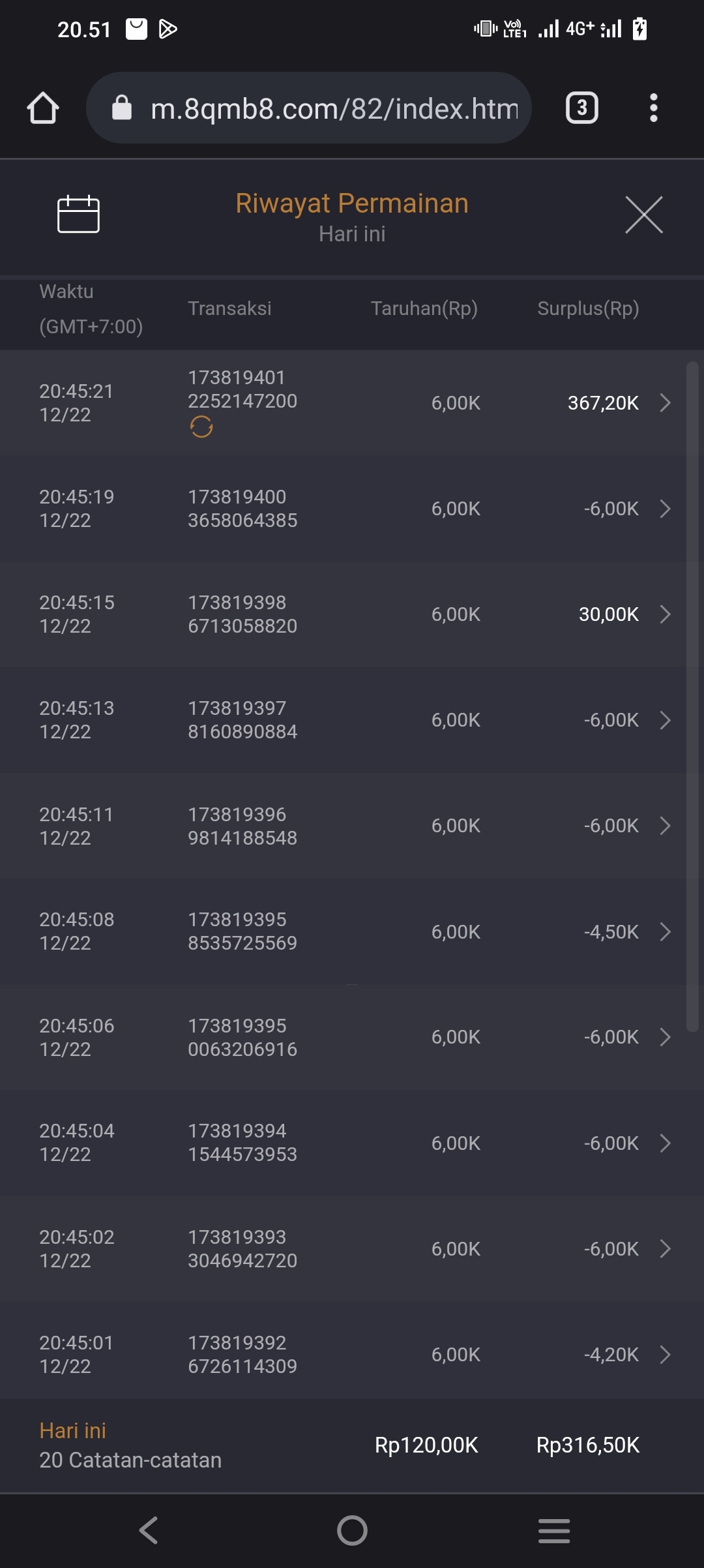Select transaction 1738193960 9814188548 entry
This screenshot has height=1568, width=704.
coord(242,826)
